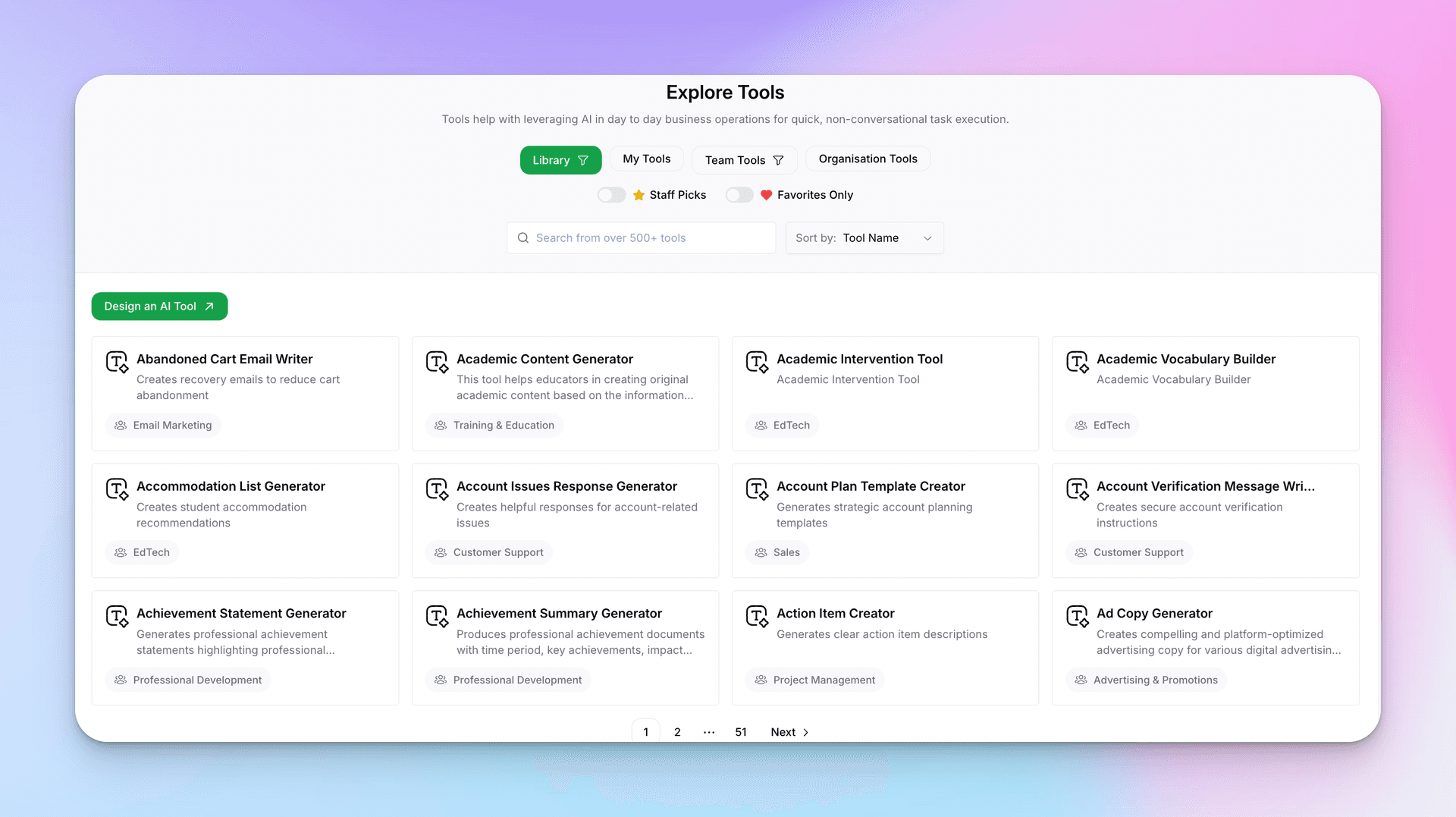Go to the Next page of tools
The height and width of the screenshot is (817, 1456).
tap(787, 732)
